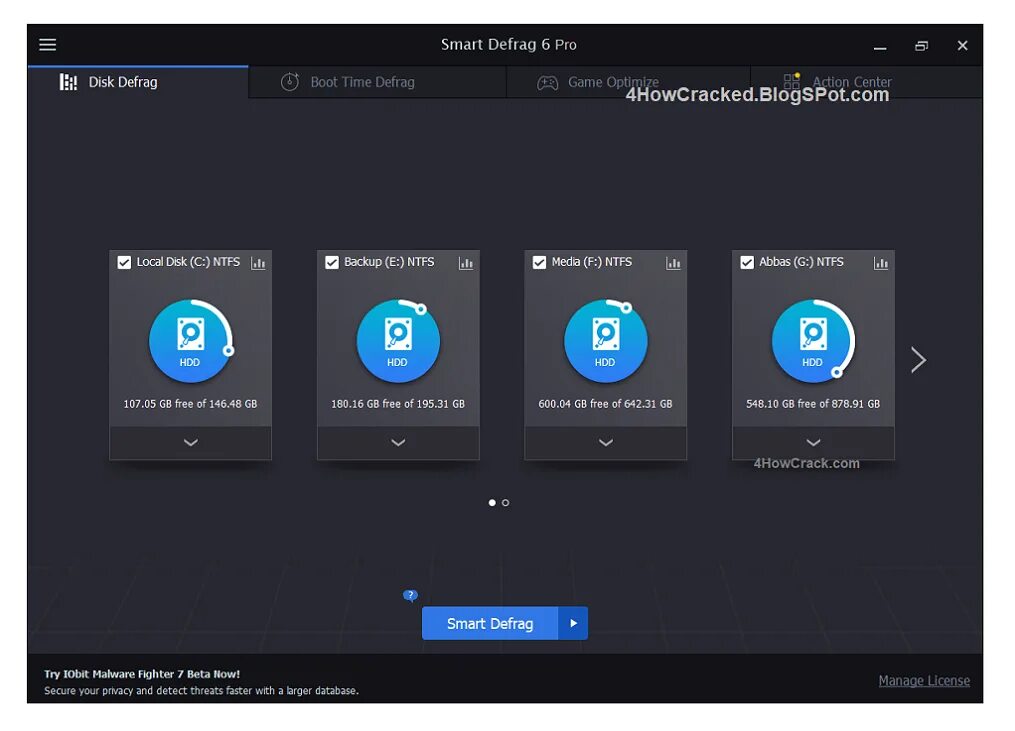The image size is (1015, 731).
Task: Go to next page of disks arrow
Action: [x=918, y=360]
